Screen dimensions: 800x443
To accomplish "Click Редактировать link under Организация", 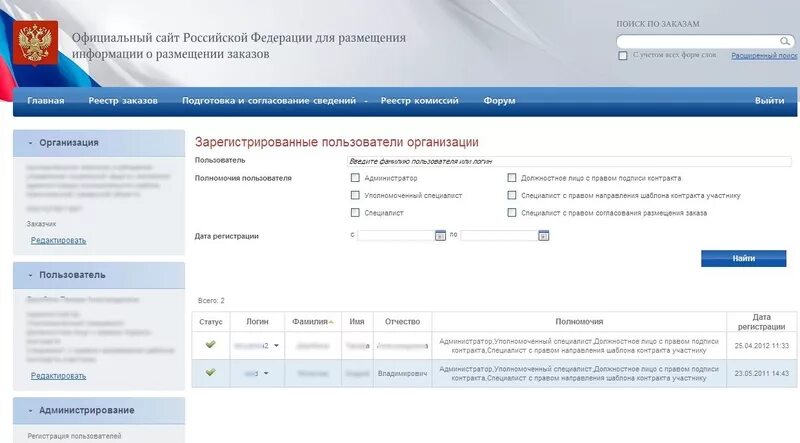I will click(58, 240).
